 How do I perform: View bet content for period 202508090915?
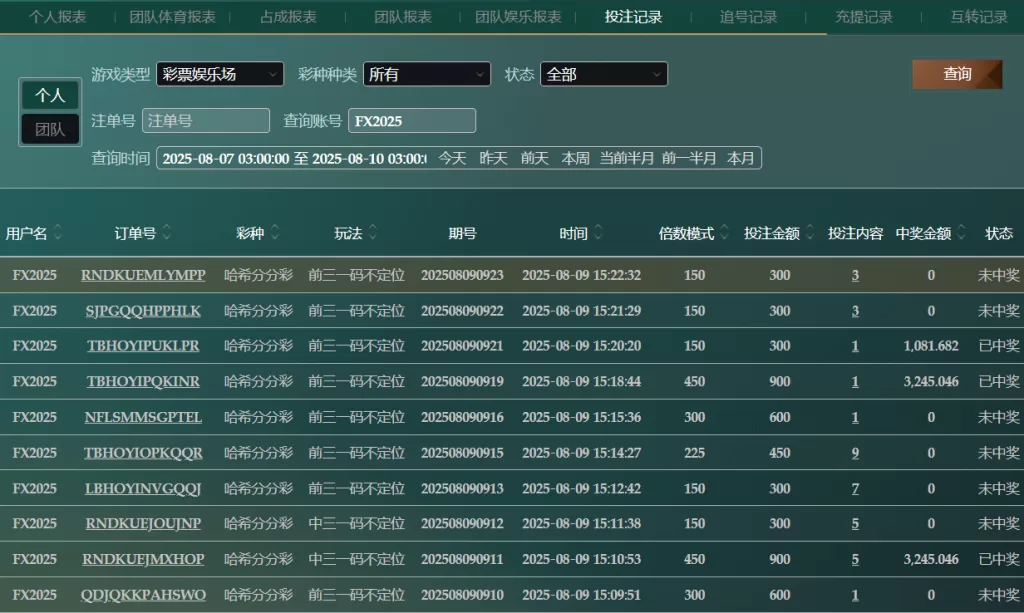(x=855, y=453)
